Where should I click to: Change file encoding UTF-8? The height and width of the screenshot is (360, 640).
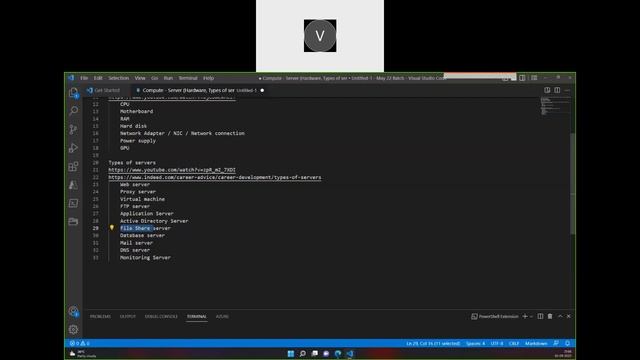(497, 343)
